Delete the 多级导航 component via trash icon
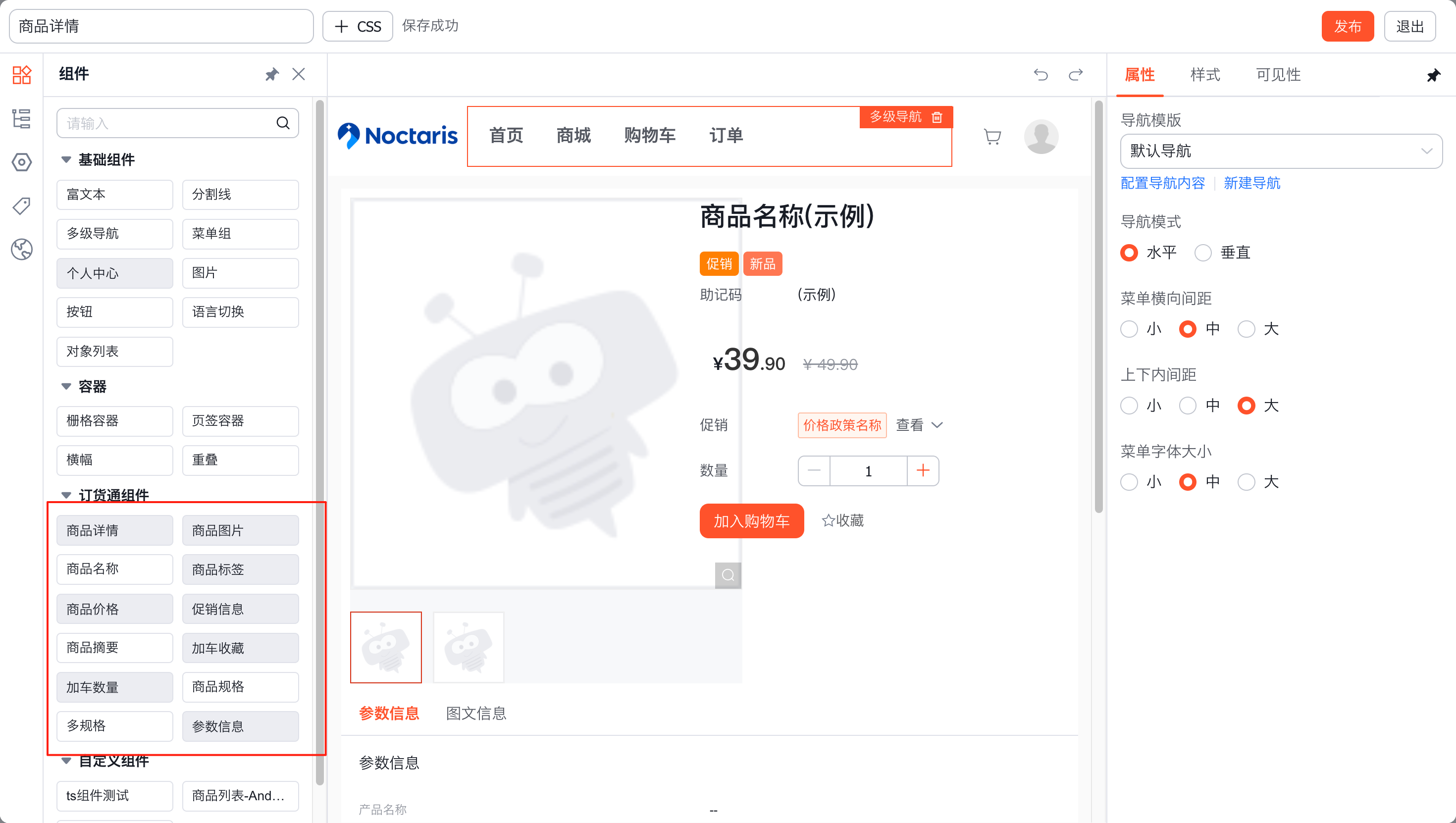Image resolution: width=1456 pixels, height=823 pixels. coord(936,117)
